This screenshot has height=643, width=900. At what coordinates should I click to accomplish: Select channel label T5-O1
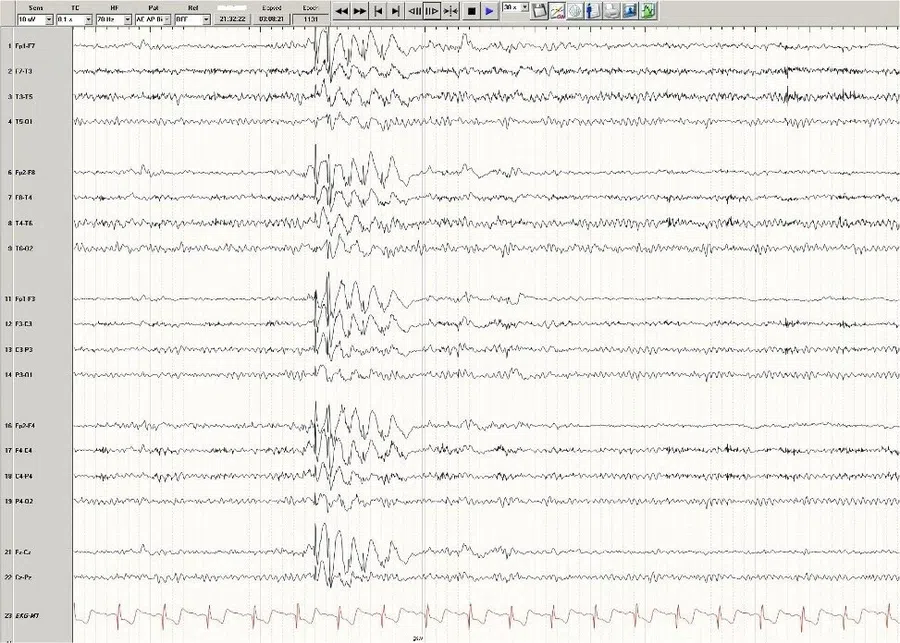click(x=24, y=122)
